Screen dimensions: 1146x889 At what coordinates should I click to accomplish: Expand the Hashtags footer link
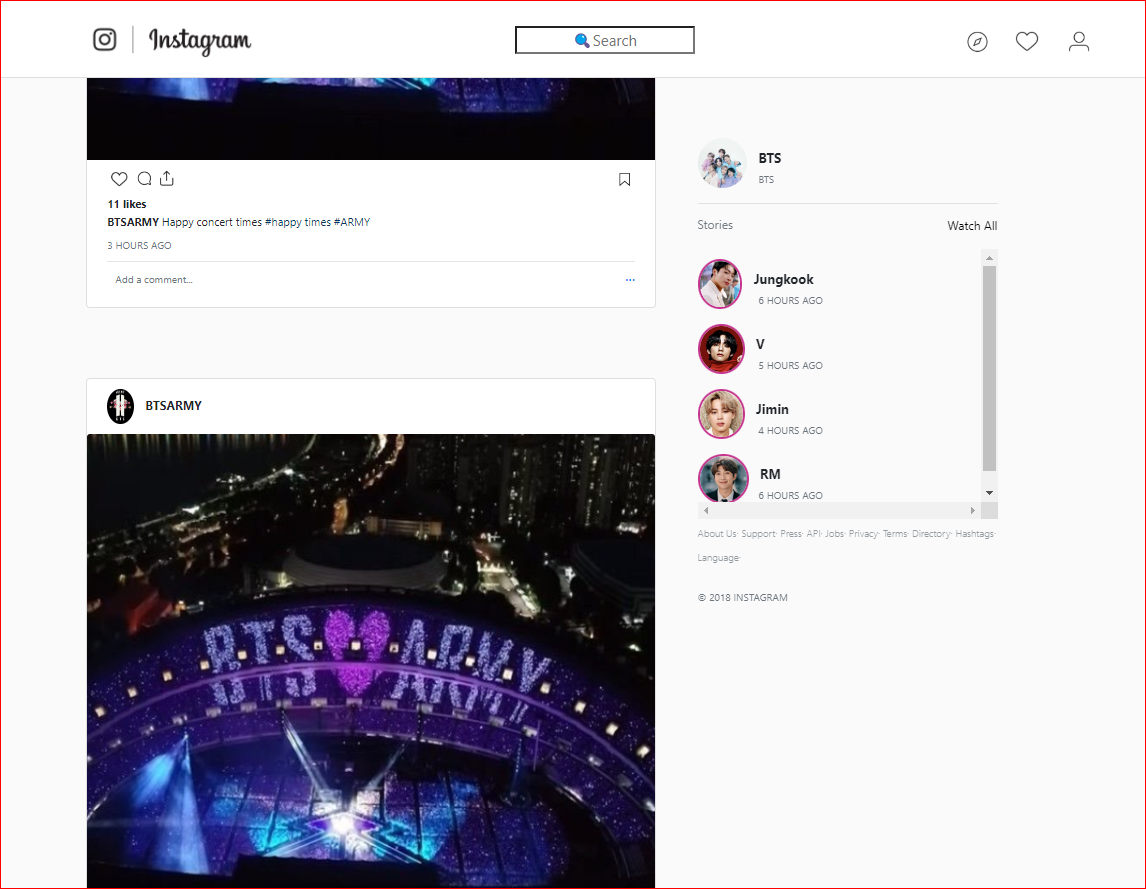pyautogui.click(x=975, y=533)
